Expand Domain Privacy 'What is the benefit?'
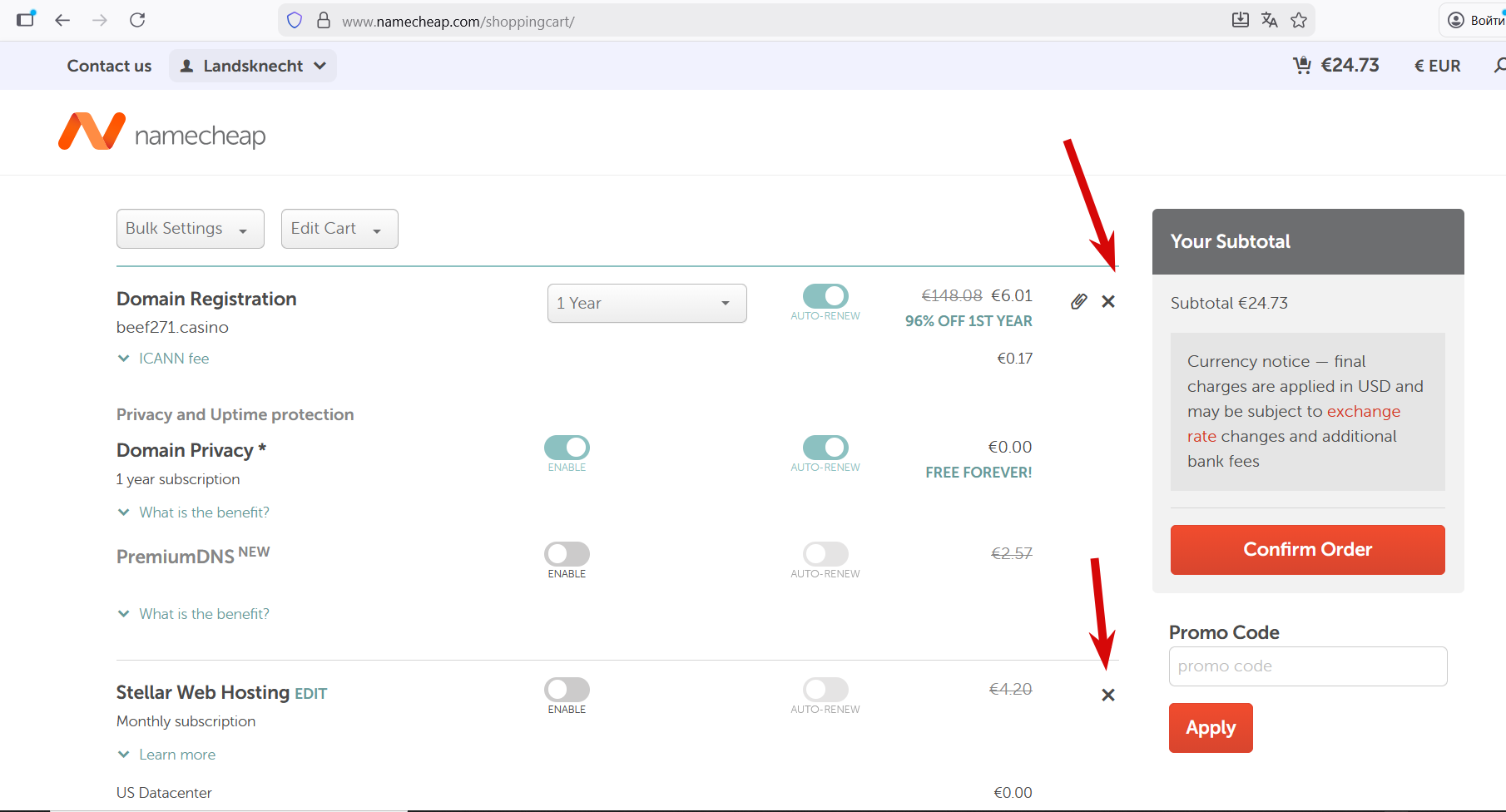Image resolution: width=1506 pixels, height=812 pixels. pyautogui.click(x=194, y=512)
